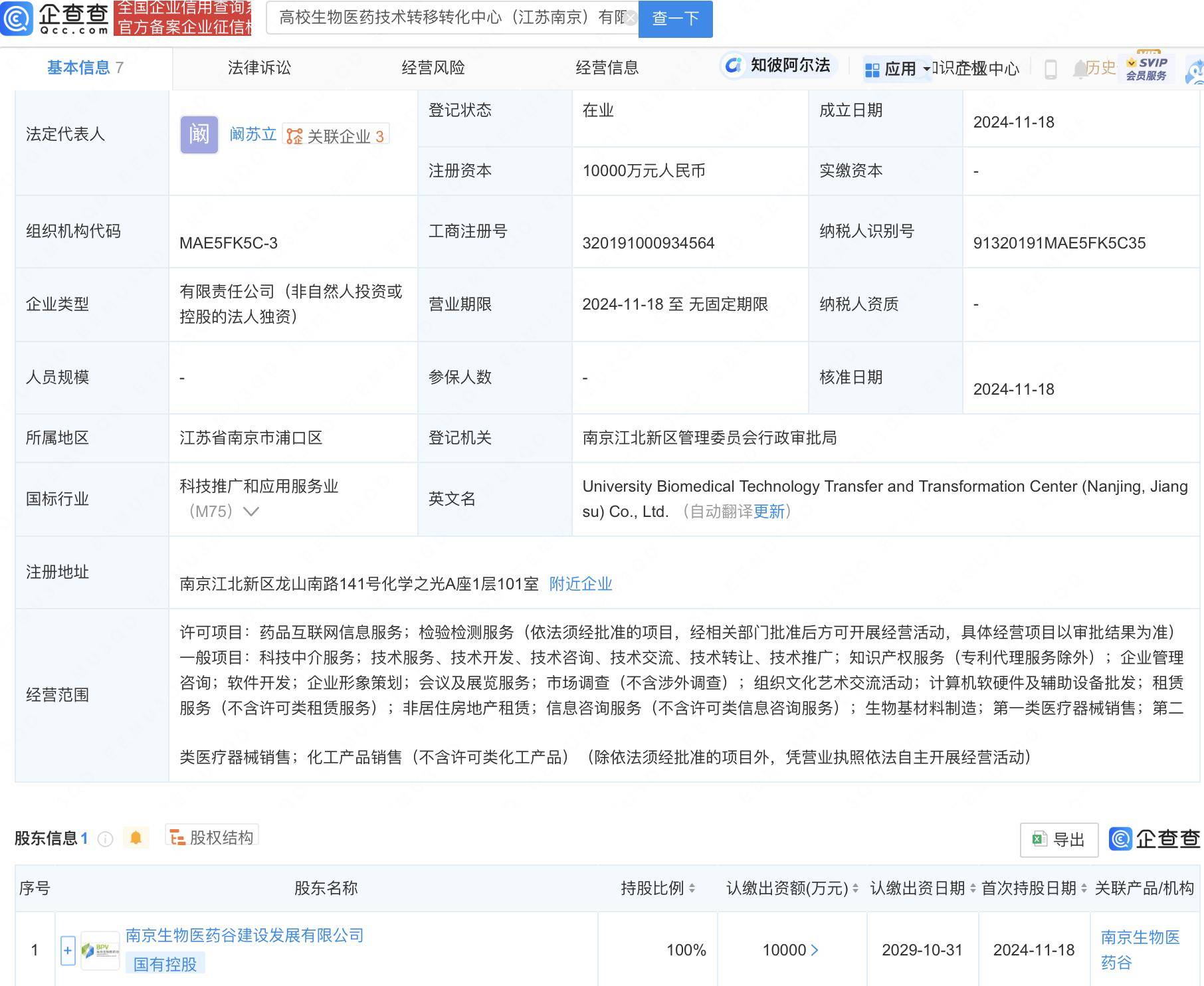Open 附近企业 nearby companies link
The width and height of the screenshot is (1204, 986).
point(581,584)
